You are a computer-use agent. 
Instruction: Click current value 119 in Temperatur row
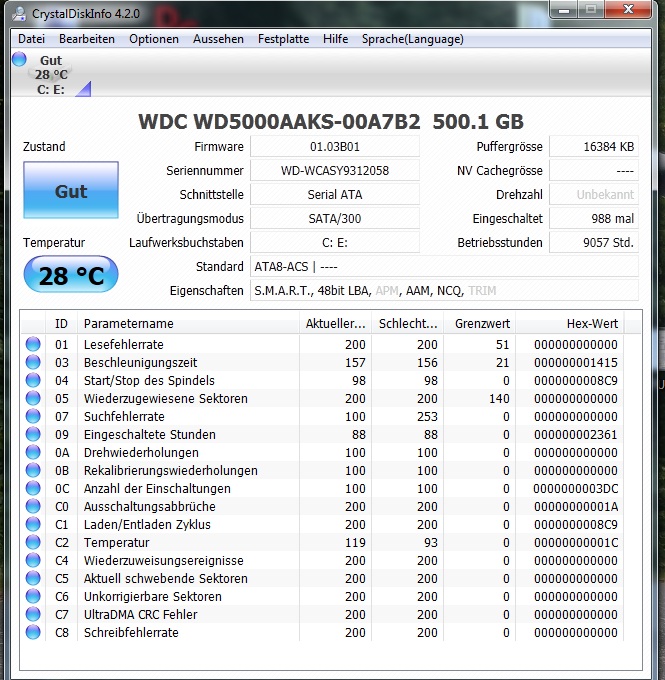tap(355, 543)
